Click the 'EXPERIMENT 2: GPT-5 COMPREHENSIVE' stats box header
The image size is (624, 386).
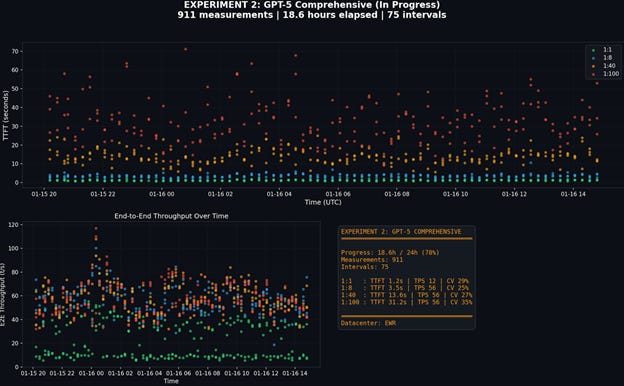point(401,232)
